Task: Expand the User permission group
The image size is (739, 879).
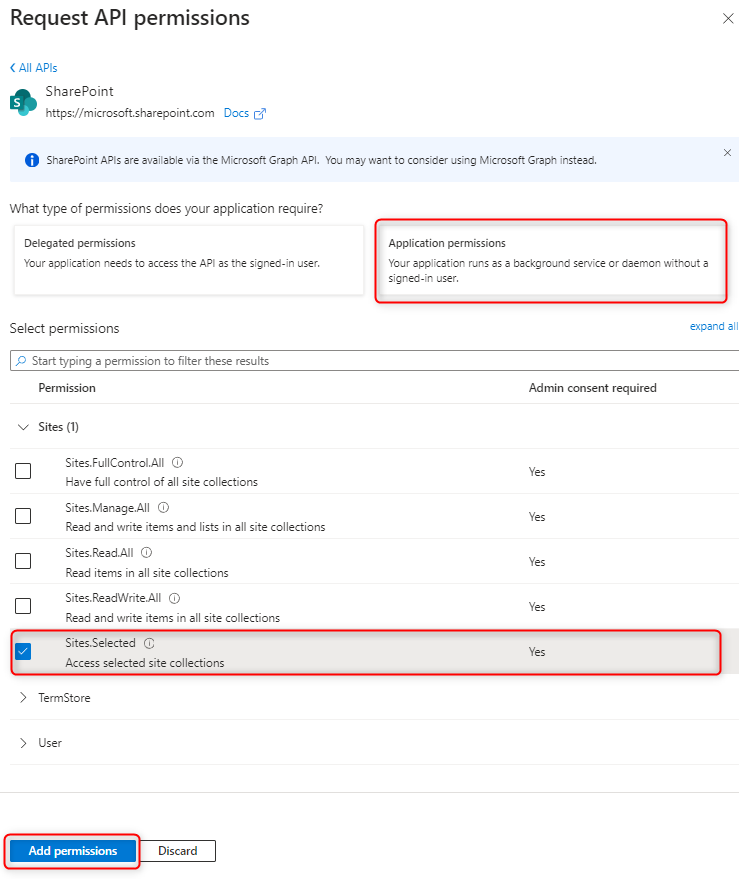Action: coord(23,743)
